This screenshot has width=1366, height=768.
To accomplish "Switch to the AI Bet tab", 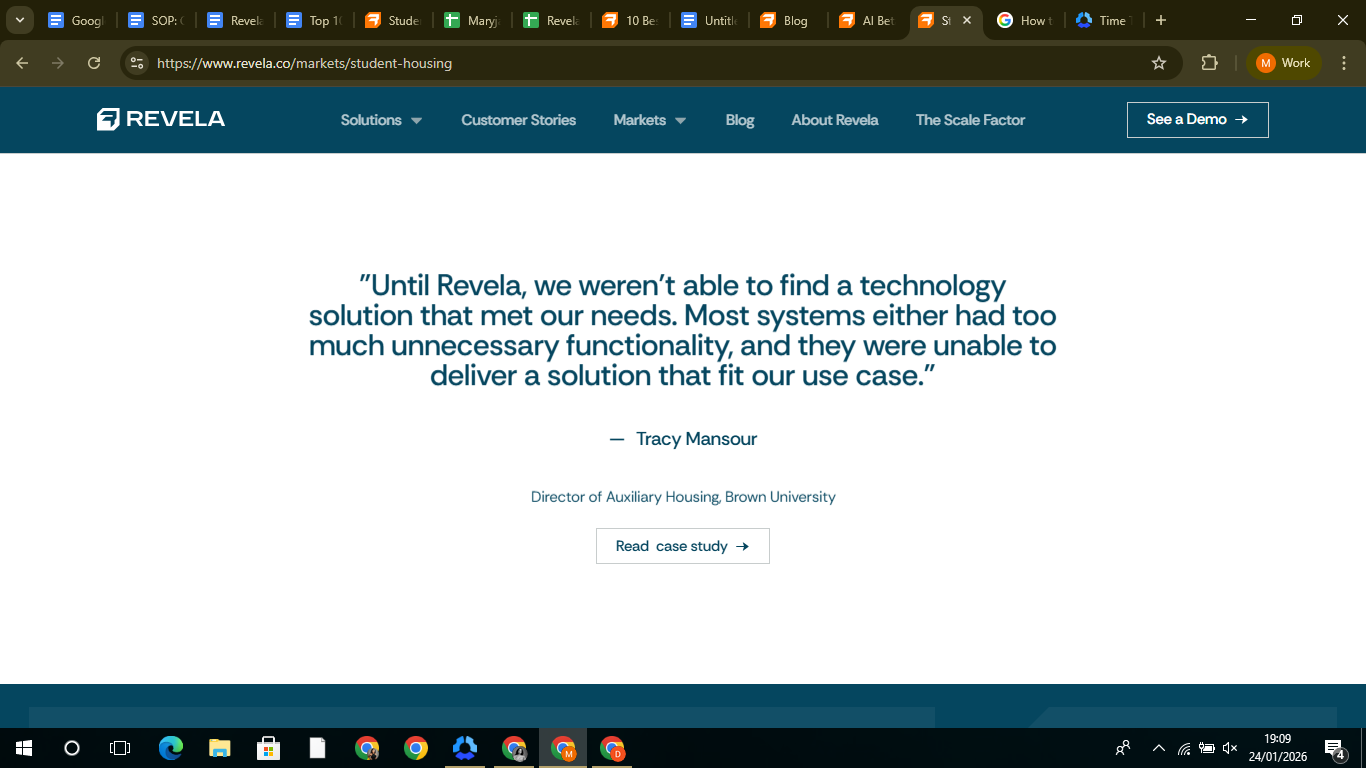I will [x=866, y=20].
